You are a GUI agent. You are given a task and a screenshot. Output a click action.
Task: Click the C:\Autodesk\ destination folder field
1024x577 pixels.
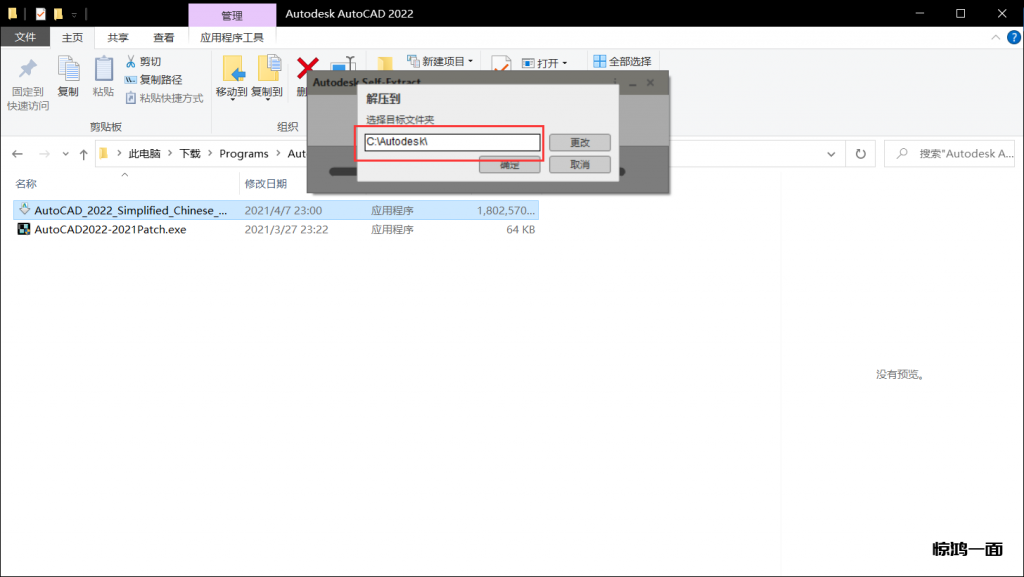click(x=452, y=143)
